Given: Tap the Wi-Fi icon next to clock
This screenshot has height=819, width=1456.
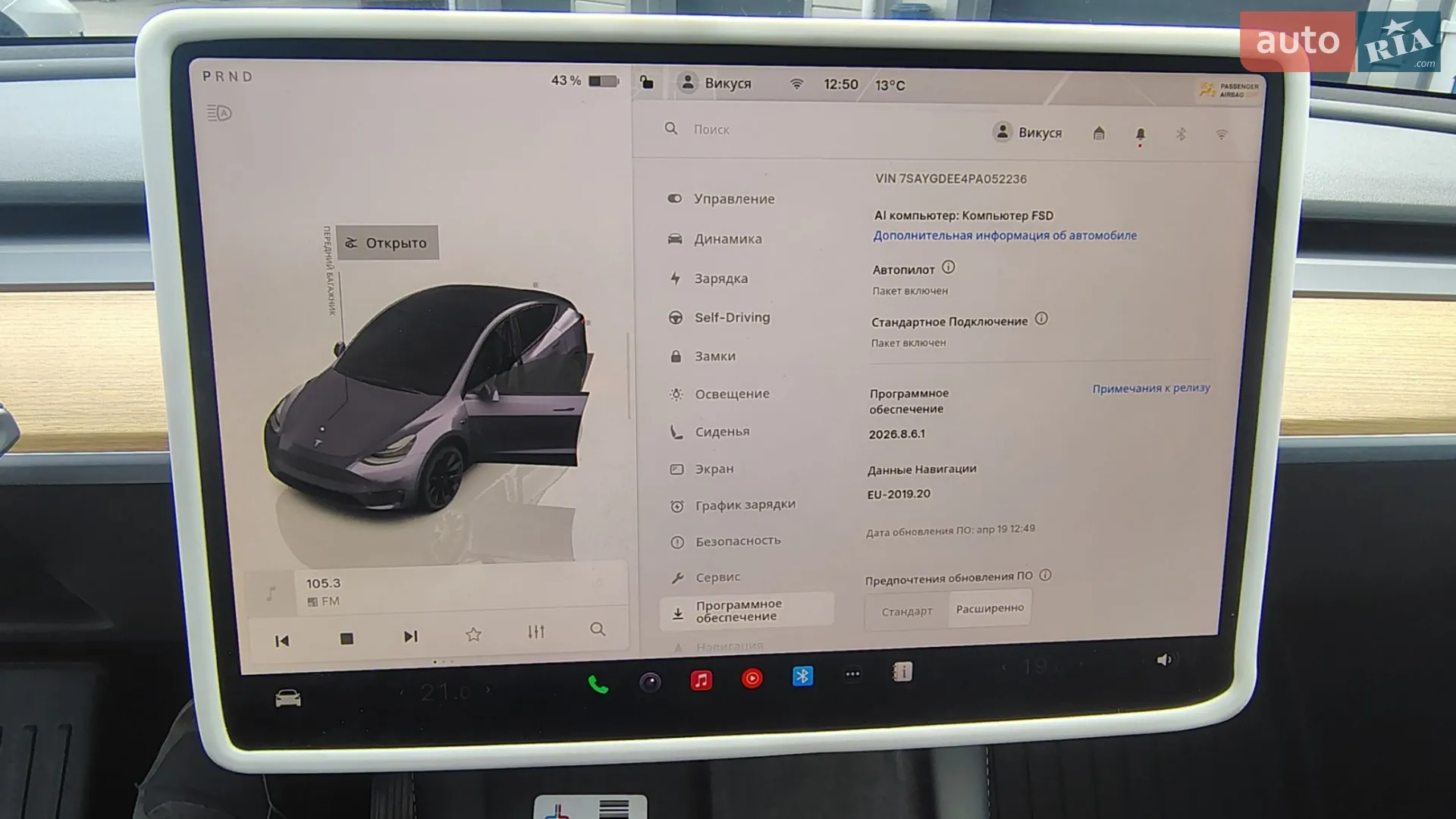Looking at the screenshot, I should (x=796, y=84).
